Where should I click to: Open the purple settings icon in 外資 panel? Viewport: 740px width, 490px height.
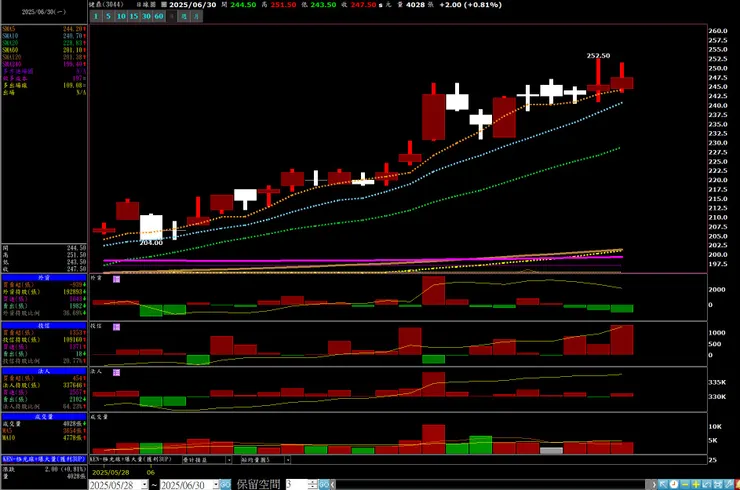(117, 279)
